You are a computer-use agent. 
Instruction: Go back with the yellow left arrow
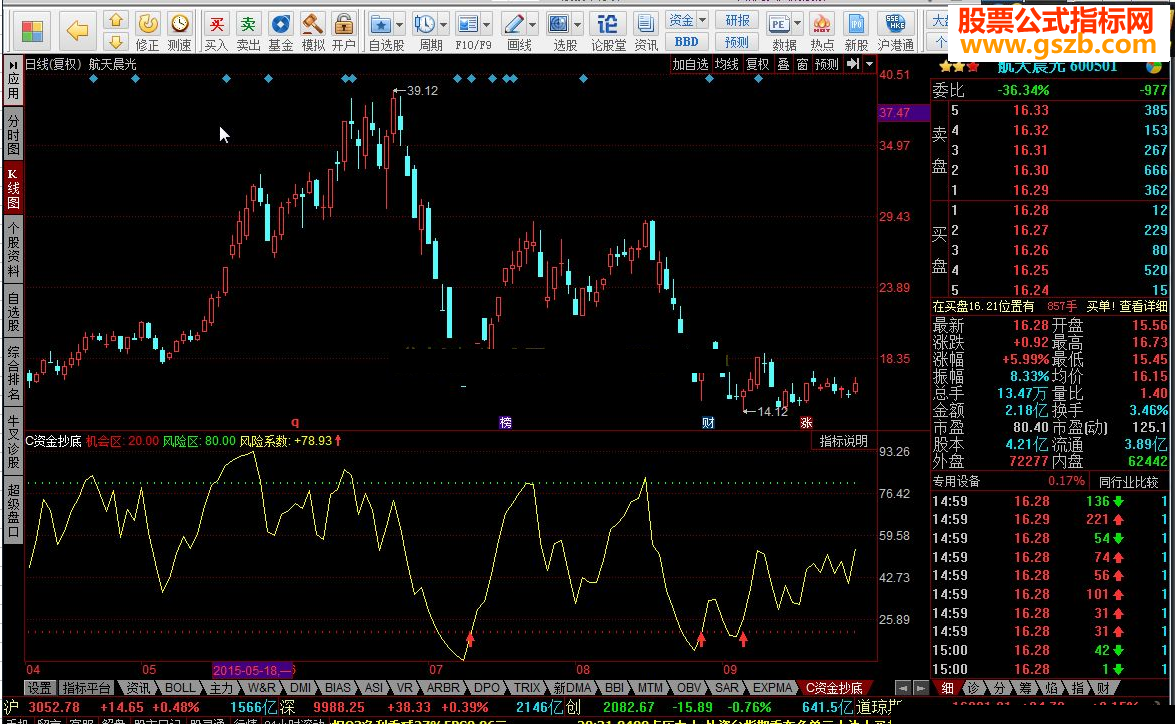77,31
